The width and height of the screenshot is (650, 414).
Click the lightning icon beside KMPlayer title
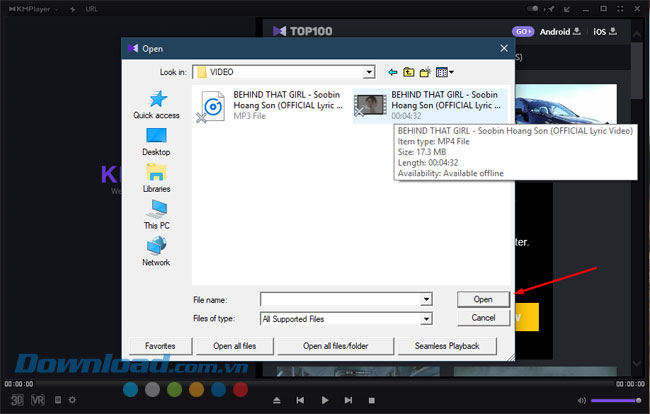73,9
